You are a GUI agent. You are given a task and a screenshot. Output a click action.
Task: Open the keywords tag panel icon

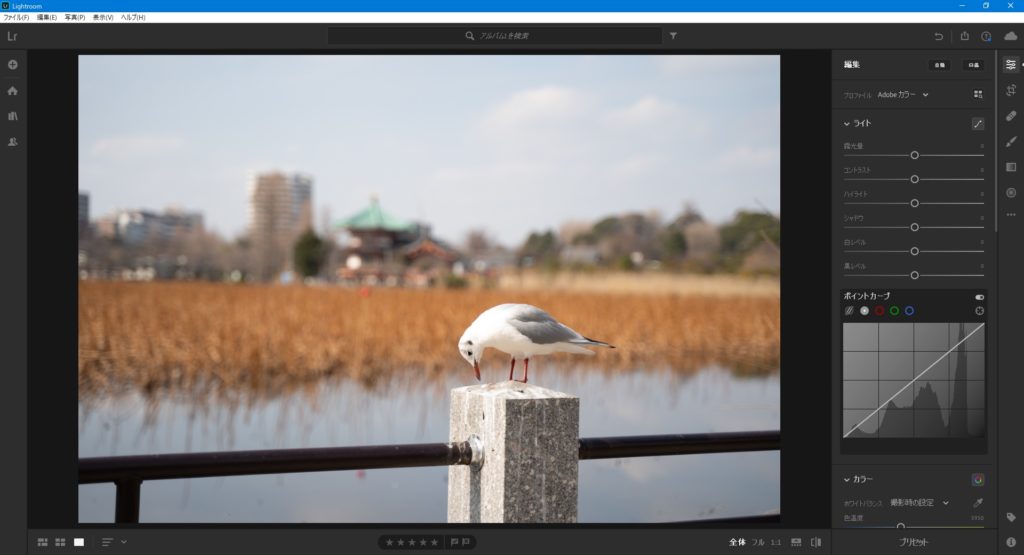[x=1011, y=517]
